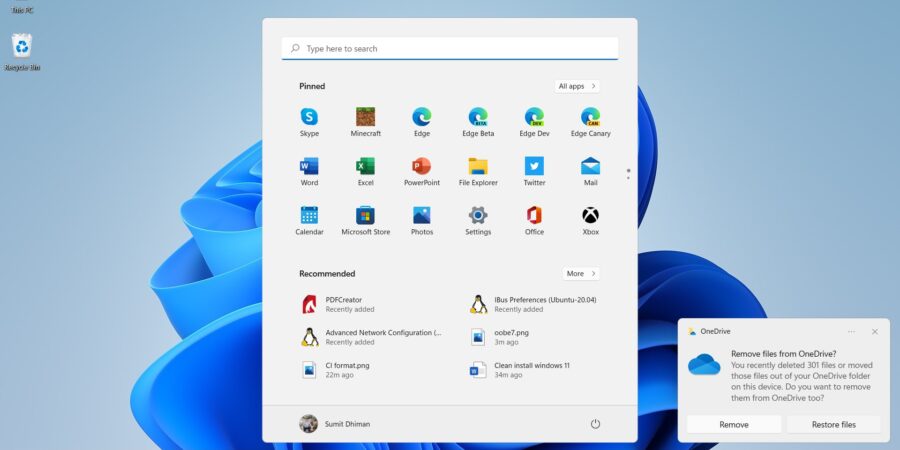This screenshot has width=900, height=450.
Task: Launch Microsoft Store
Action: click(x=365, y=221)
